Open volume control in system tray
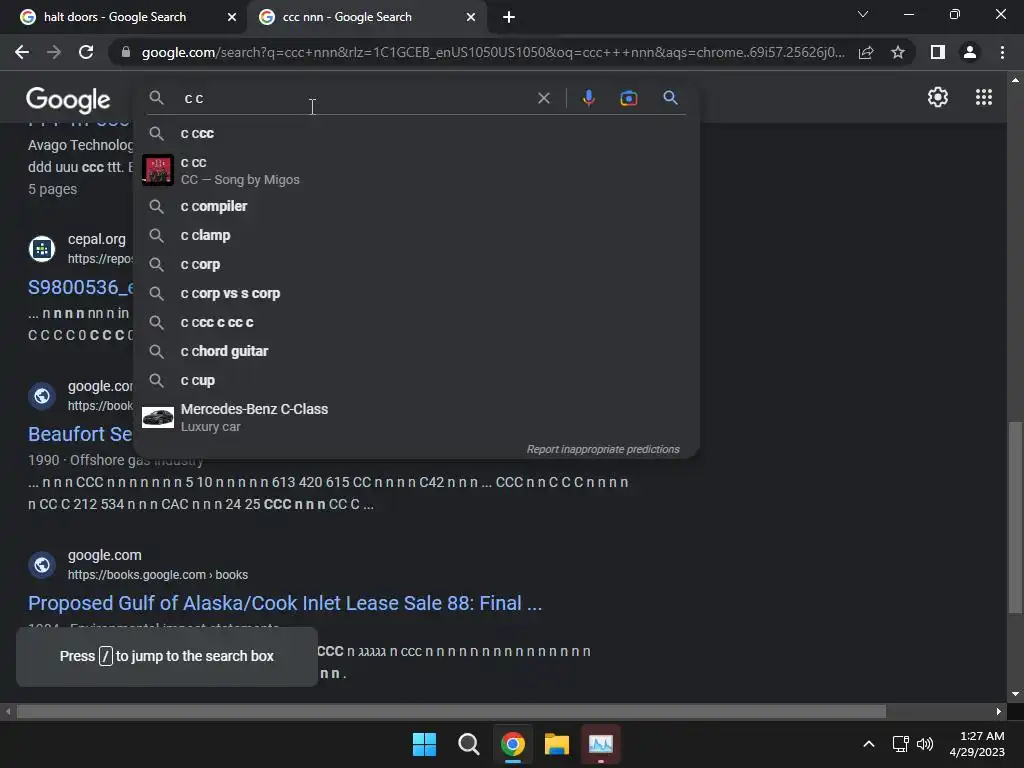Image resolution: width=1024 pixels, height=768 pixels. (925, 744)
